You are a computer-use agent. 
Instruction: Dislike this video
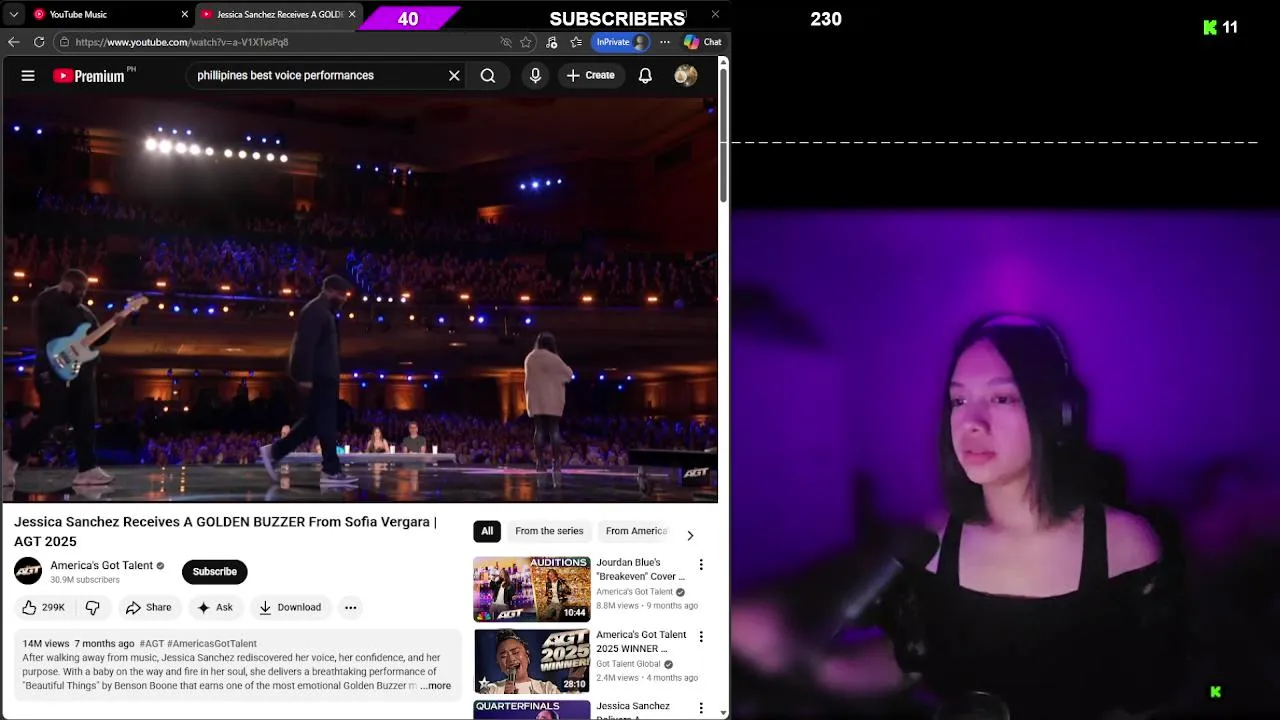pyautogui.click(x=93, y=607)
